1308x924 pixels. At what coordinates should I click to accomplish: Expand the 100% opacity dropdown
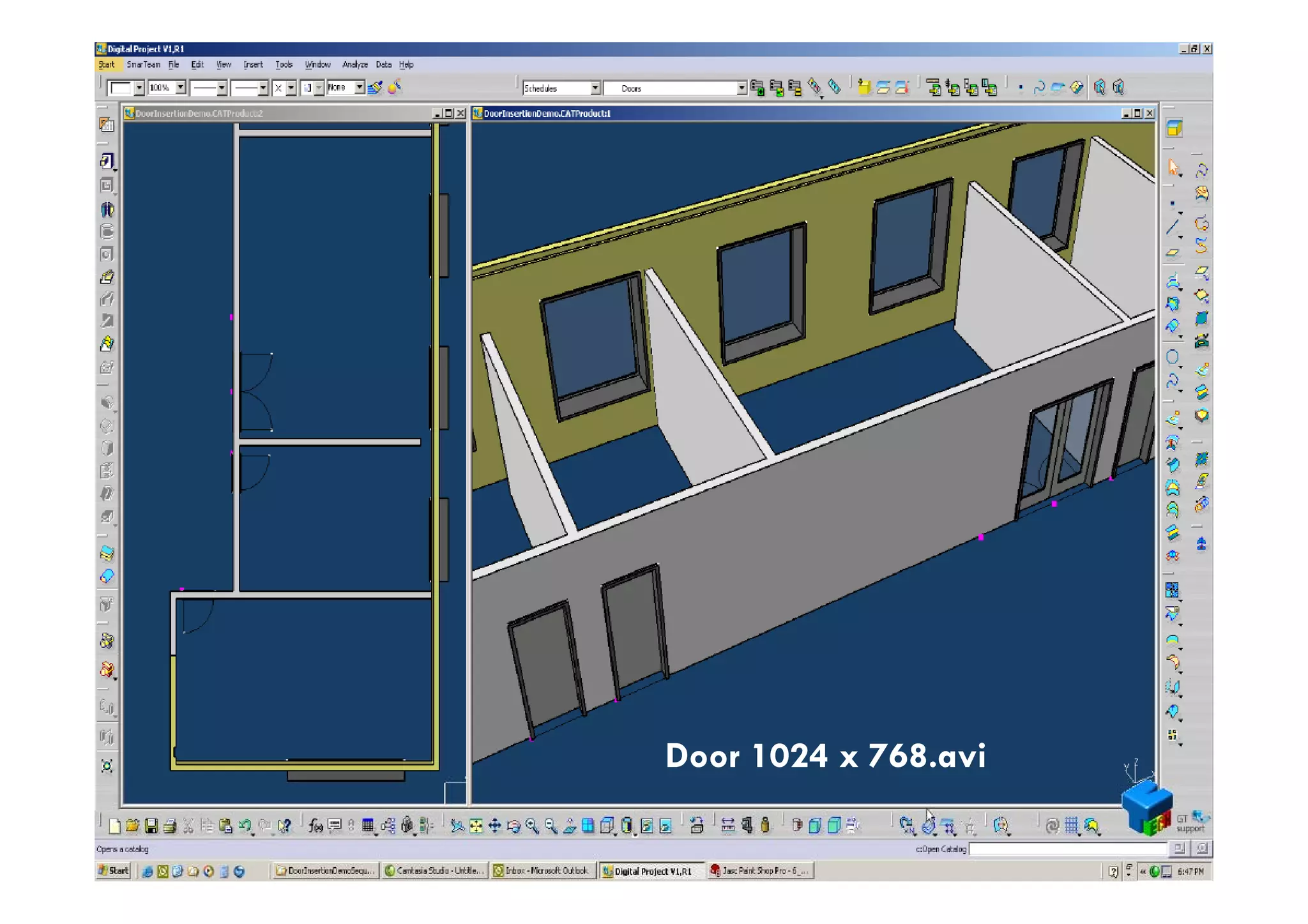point(181,87)
